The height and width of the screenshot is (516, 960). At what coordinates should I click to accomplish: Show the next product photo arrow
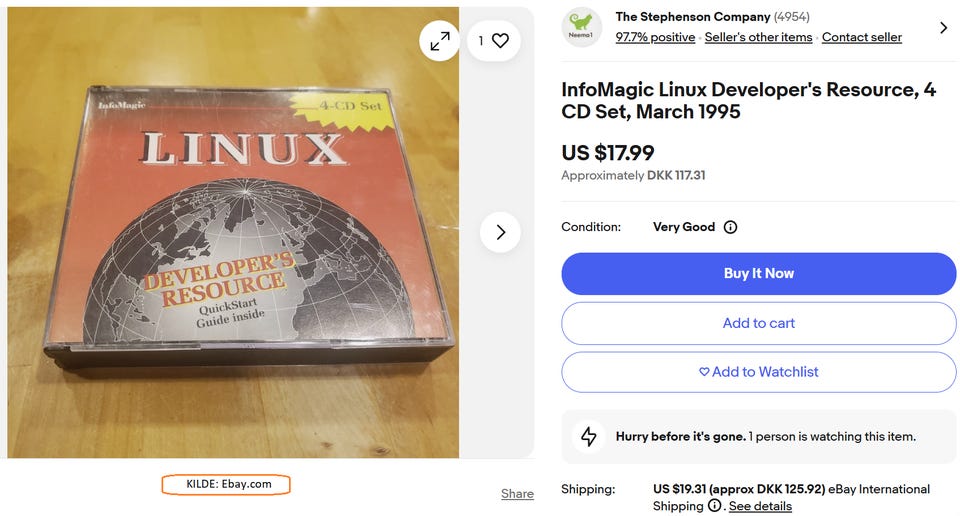point(500,232)
